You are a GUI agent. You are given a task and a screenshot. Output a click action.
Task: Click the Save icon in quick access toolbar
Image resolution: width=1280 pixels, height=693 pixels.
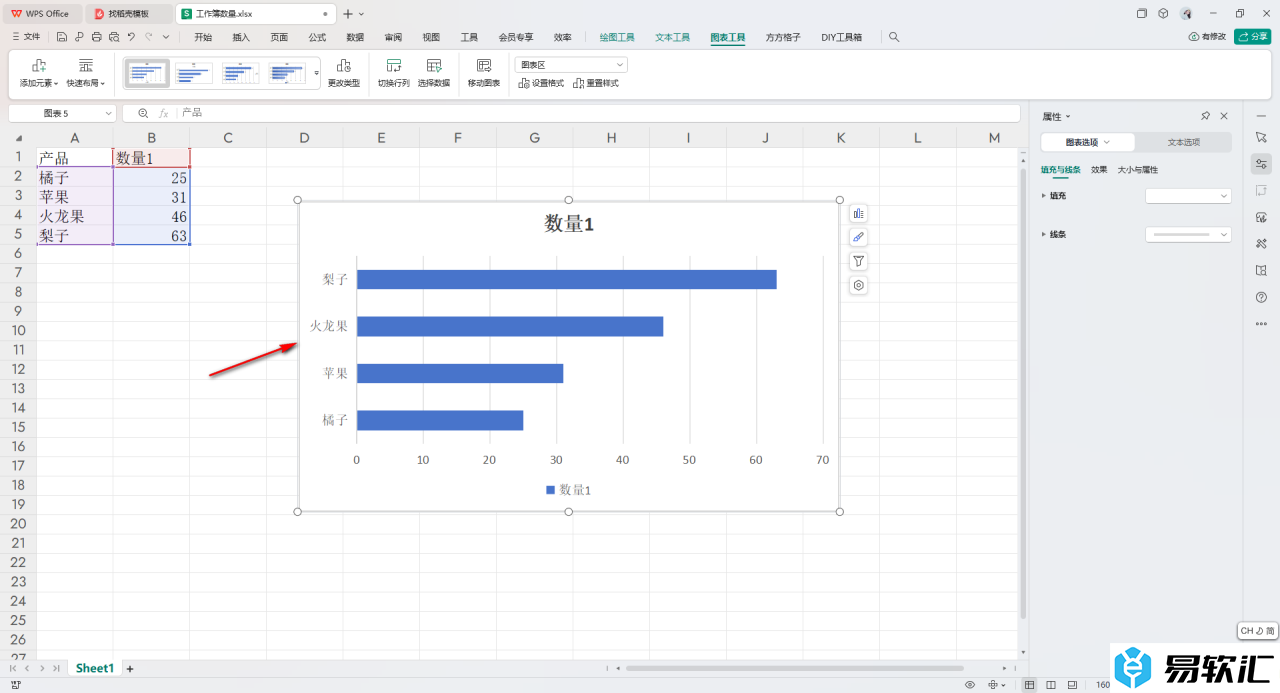[62, 37]
